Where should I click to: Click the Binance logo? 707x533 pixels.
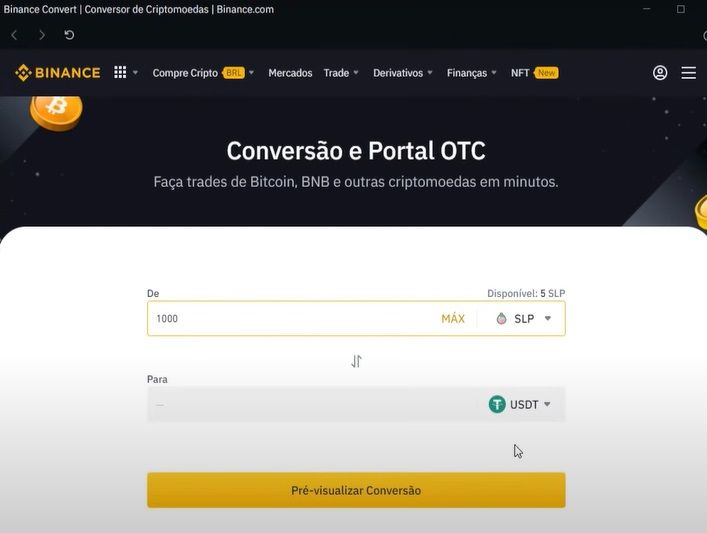[58, 73]
